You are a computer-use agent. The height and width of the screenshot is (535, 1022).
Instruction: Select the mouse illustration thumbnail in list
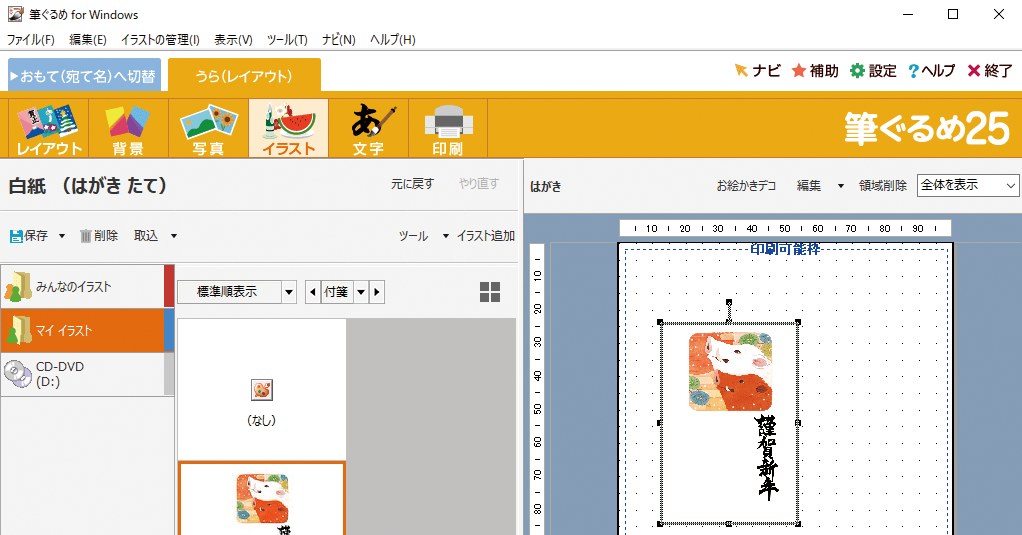[x=262, y=499]
